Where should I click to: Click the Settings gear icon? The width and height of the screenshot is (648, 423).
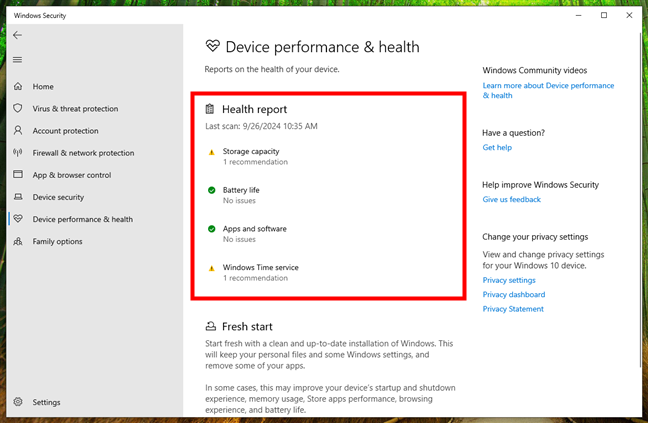18,402
